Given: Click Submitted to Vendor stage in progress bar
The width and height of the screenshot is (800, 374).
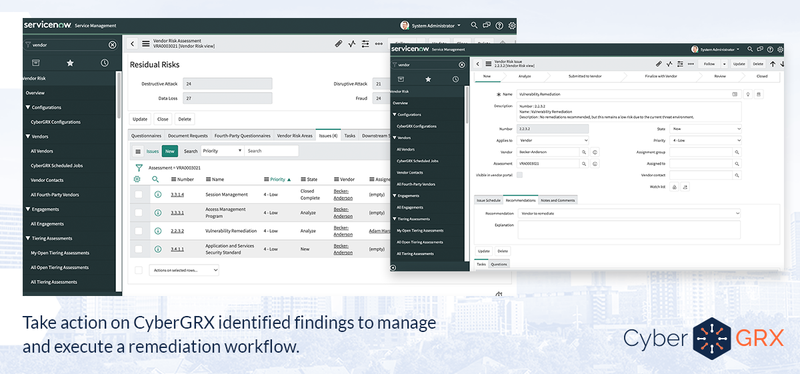Looking at the screenshot, I should pos(585,76).
